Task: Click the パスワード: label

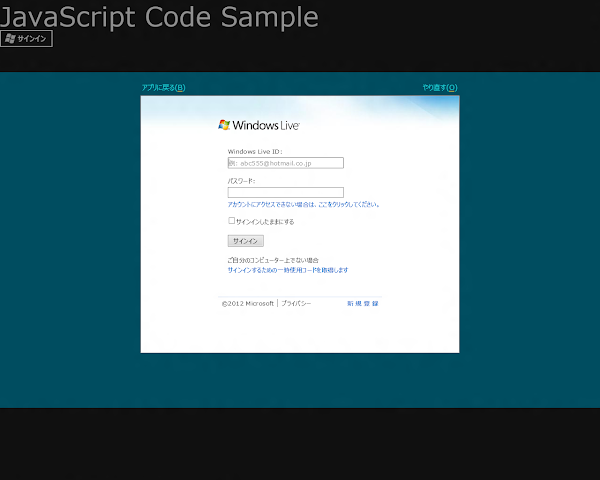Action: [x=241, y=181]
